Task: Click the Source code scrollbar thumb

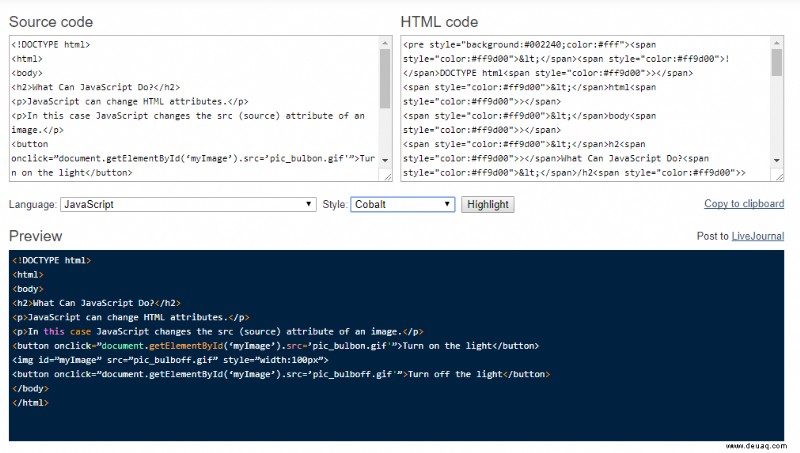Action: pos(385,79)
